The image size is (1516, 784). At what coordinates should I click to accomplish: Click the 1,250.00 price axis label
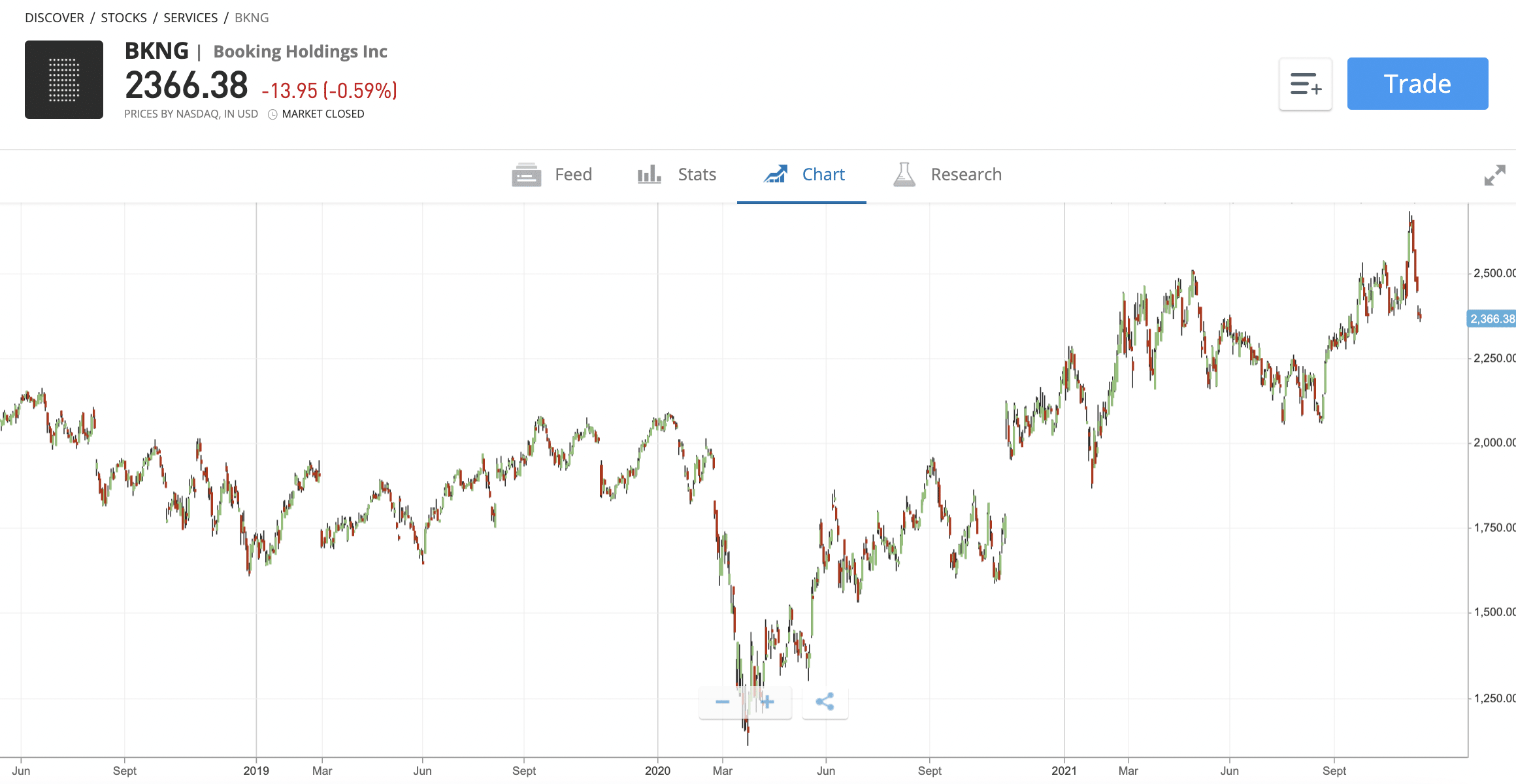click(x=1494, y=698)
